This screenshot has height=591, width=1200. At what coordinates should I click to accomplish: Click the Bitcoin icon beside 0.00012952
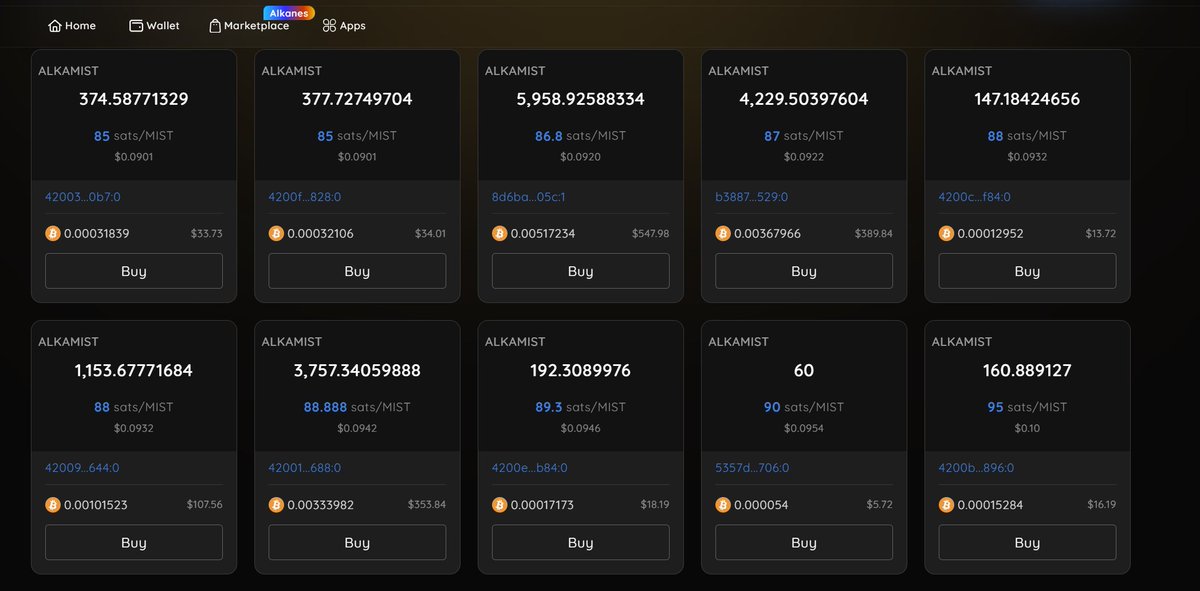pyautogui.click(x=946, y=233)
